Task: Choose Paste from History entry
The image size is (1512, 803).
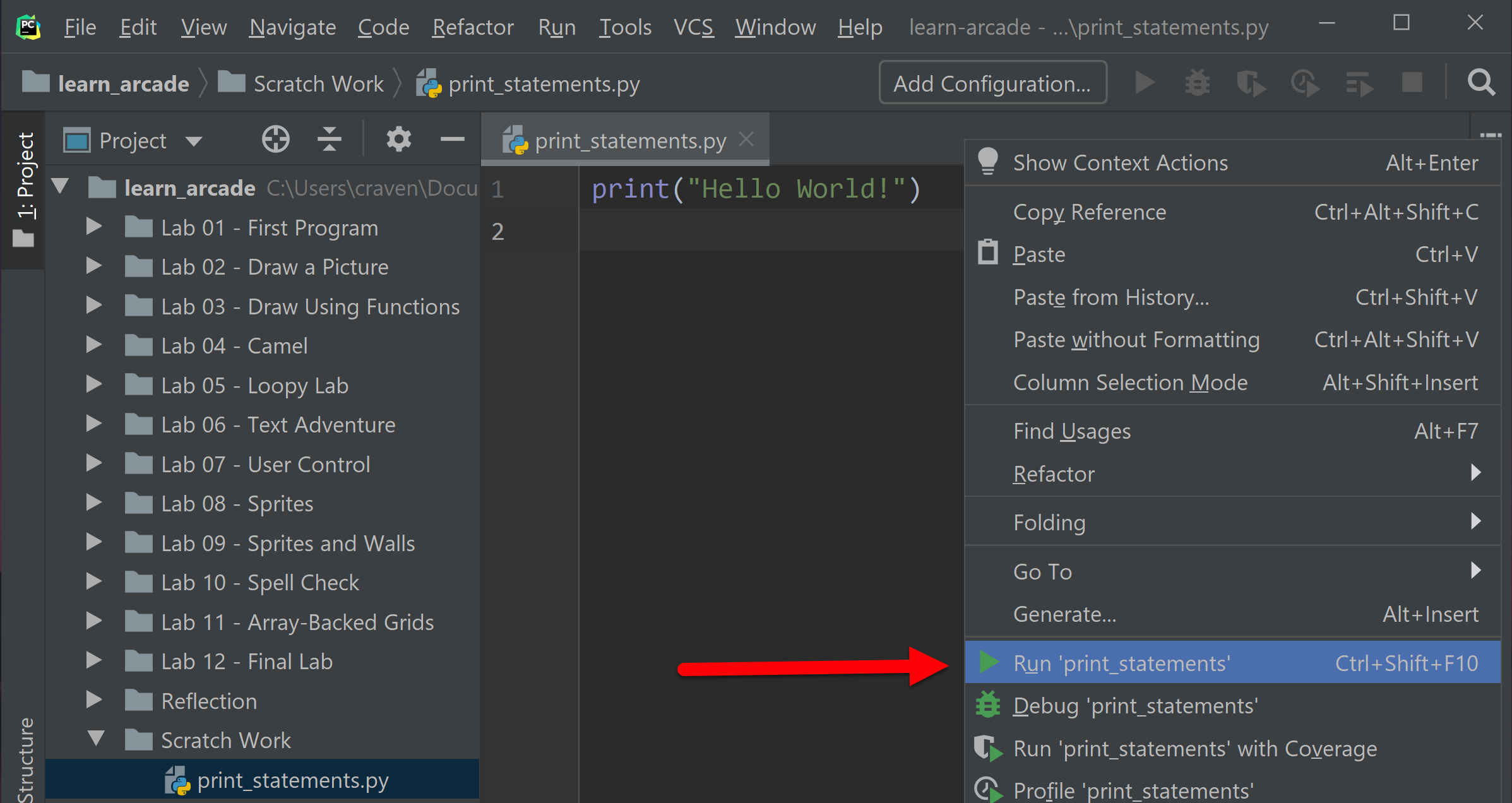Action: click(x=1232, y=297)
